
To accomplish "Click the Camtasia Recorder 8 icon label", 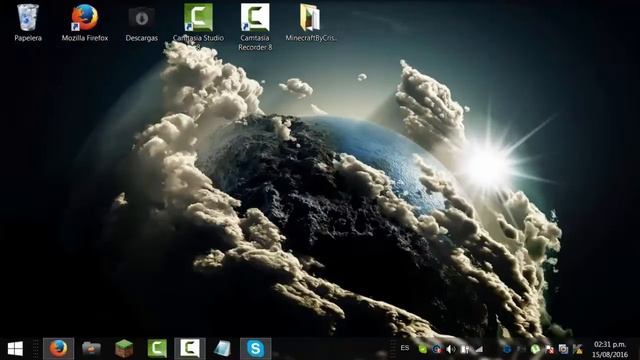I will click(x=255, y=42).
